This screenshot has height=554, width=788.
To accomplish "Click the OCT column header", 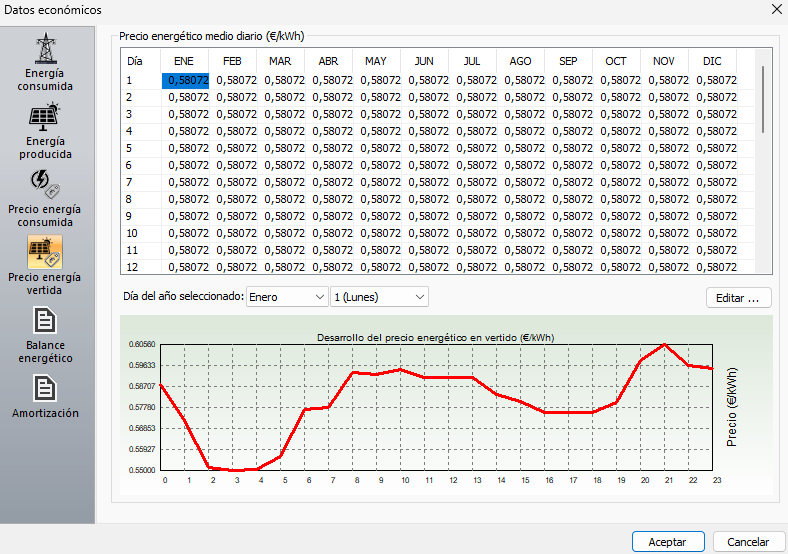I will [x=616, y=61].
